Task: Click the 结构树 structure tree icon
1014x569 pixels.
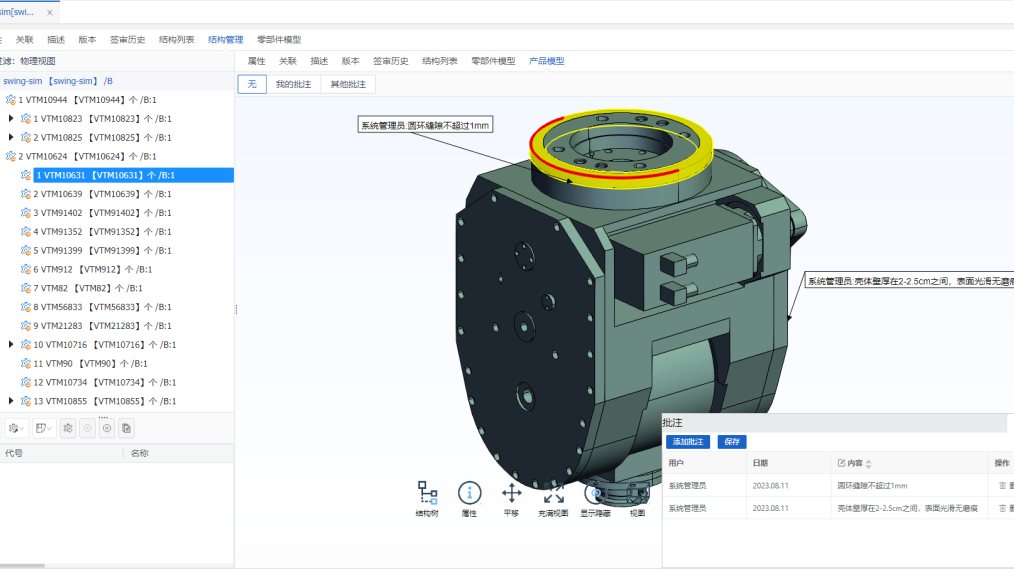Action: coord(428,493)
